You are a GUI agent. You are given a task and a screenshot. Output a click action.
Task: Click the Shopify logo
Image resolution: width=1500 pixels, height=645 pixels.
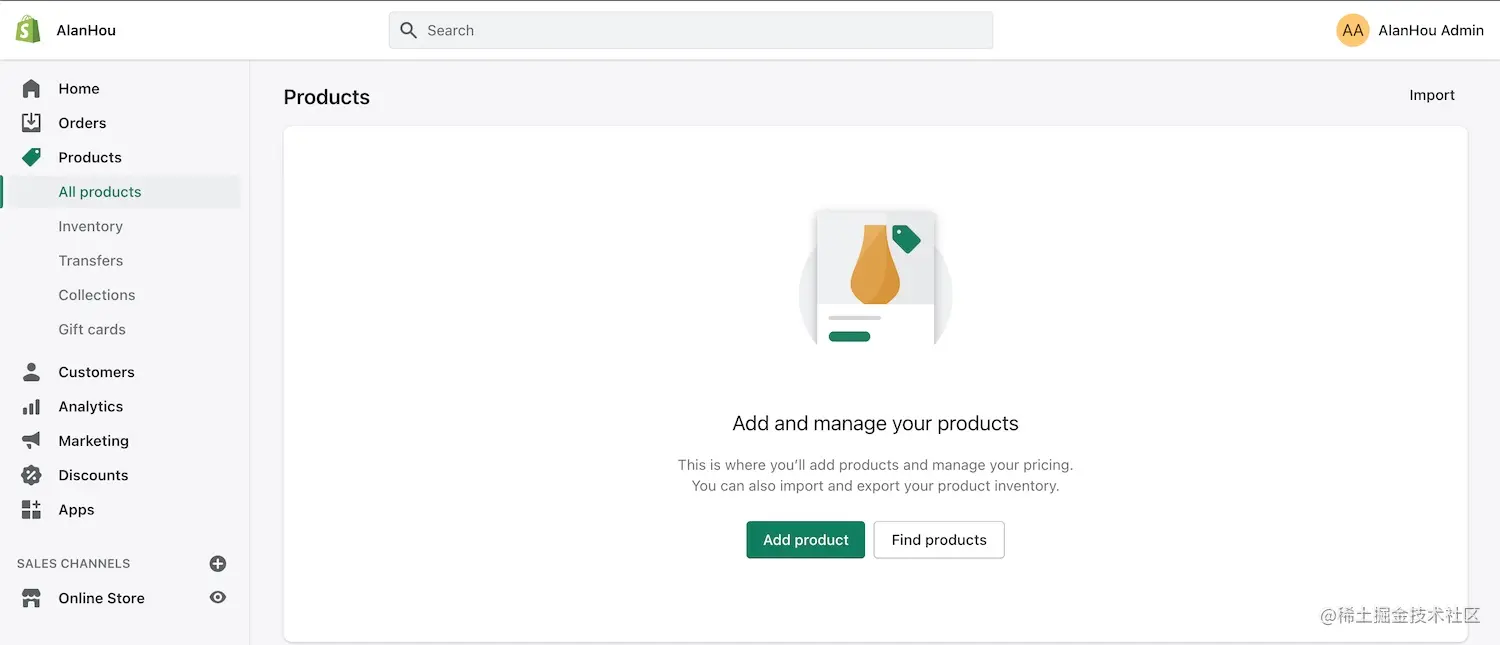26,28
